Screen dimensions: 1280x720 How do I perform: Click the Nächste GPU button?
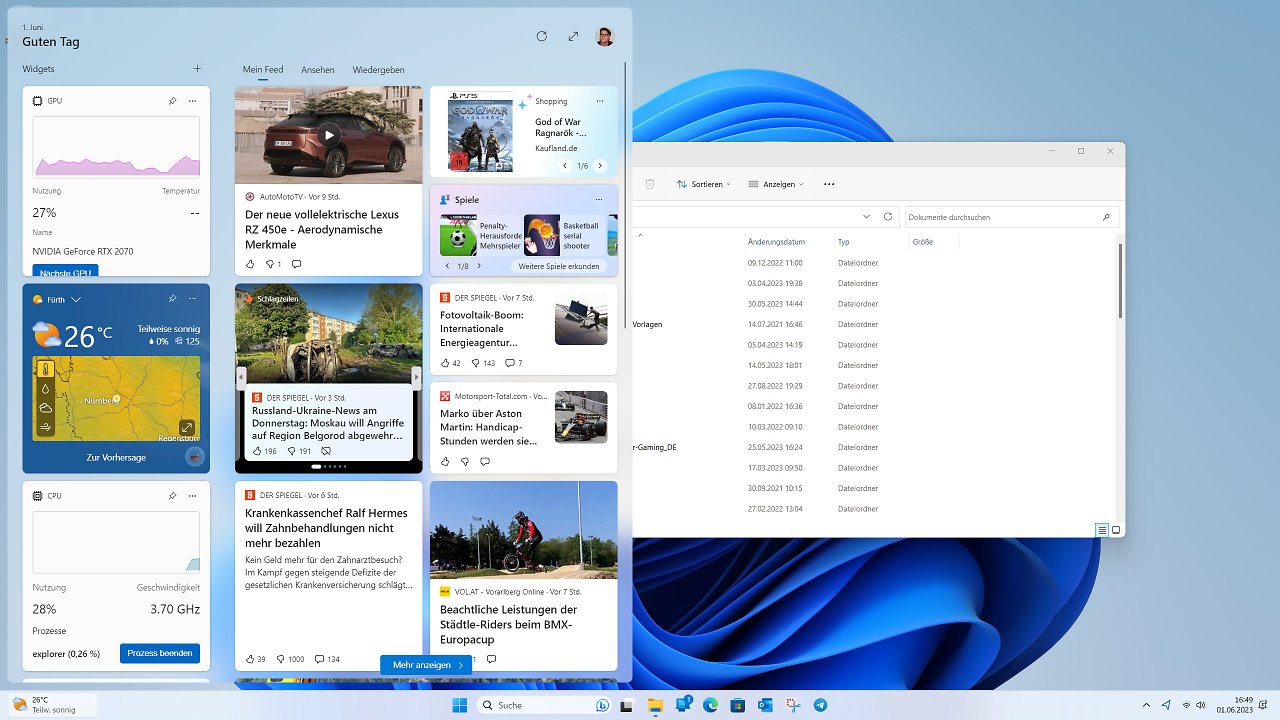[65, 271]
